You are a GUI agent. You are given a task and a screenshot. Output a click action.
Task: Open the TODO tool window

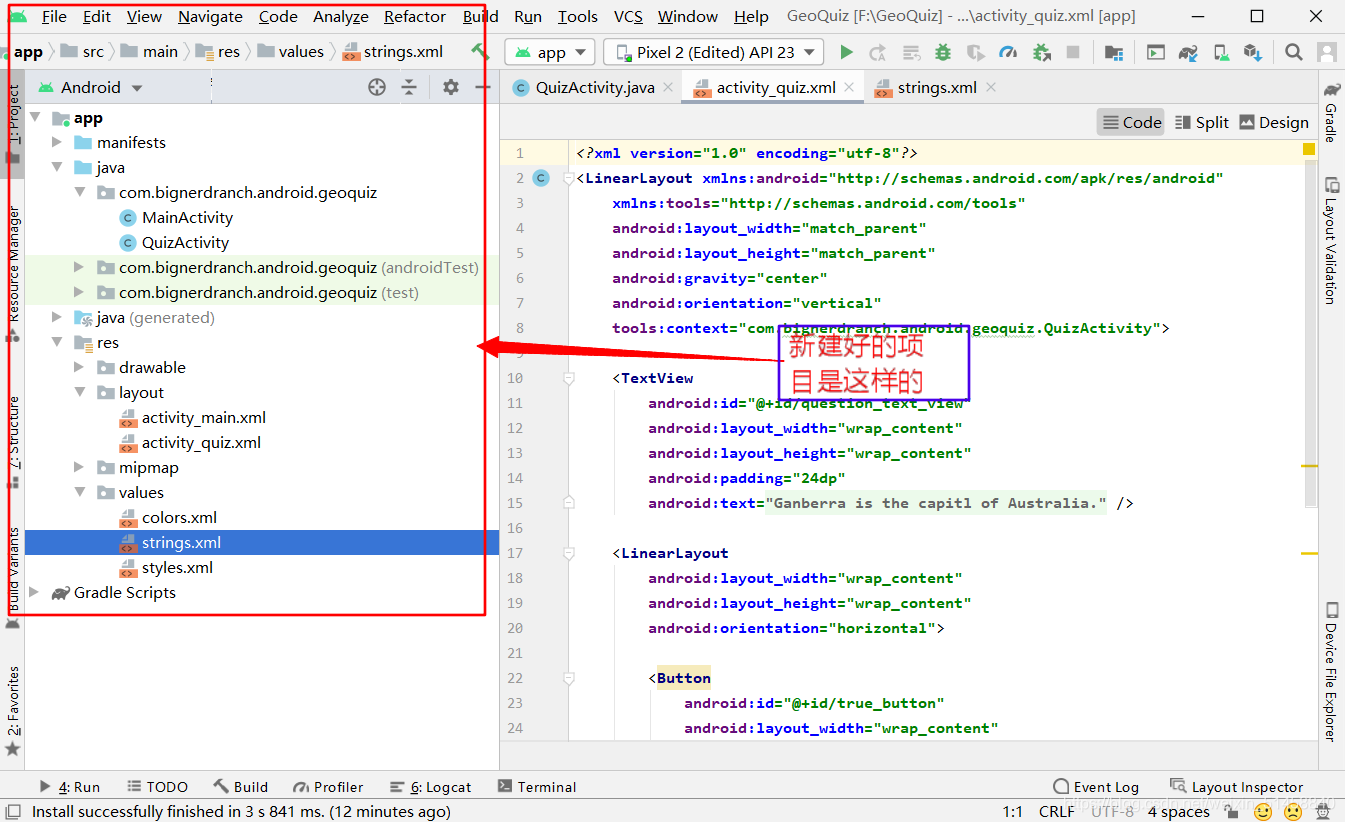tap(156, 787)
